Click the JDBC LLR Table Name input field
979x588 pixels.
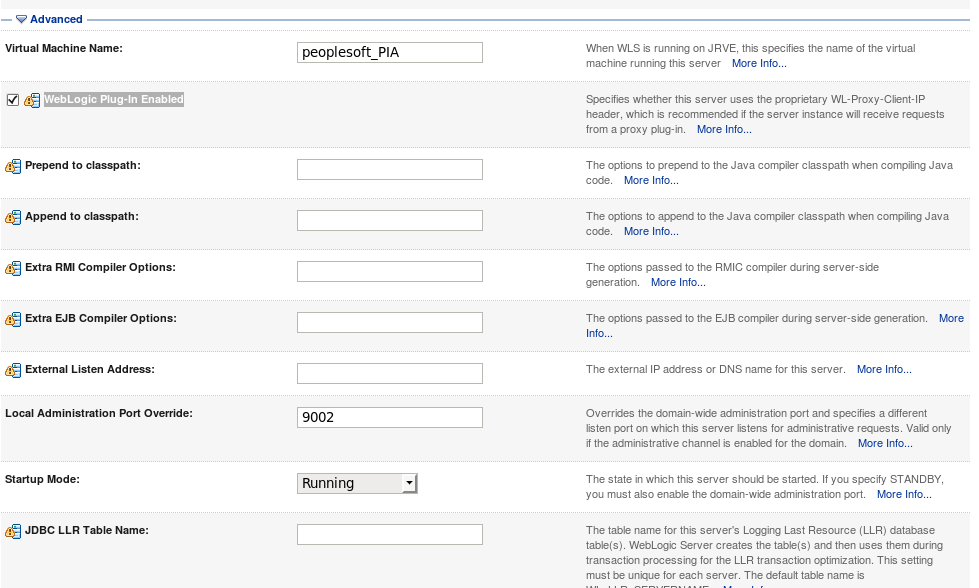[x=389, y=533]
